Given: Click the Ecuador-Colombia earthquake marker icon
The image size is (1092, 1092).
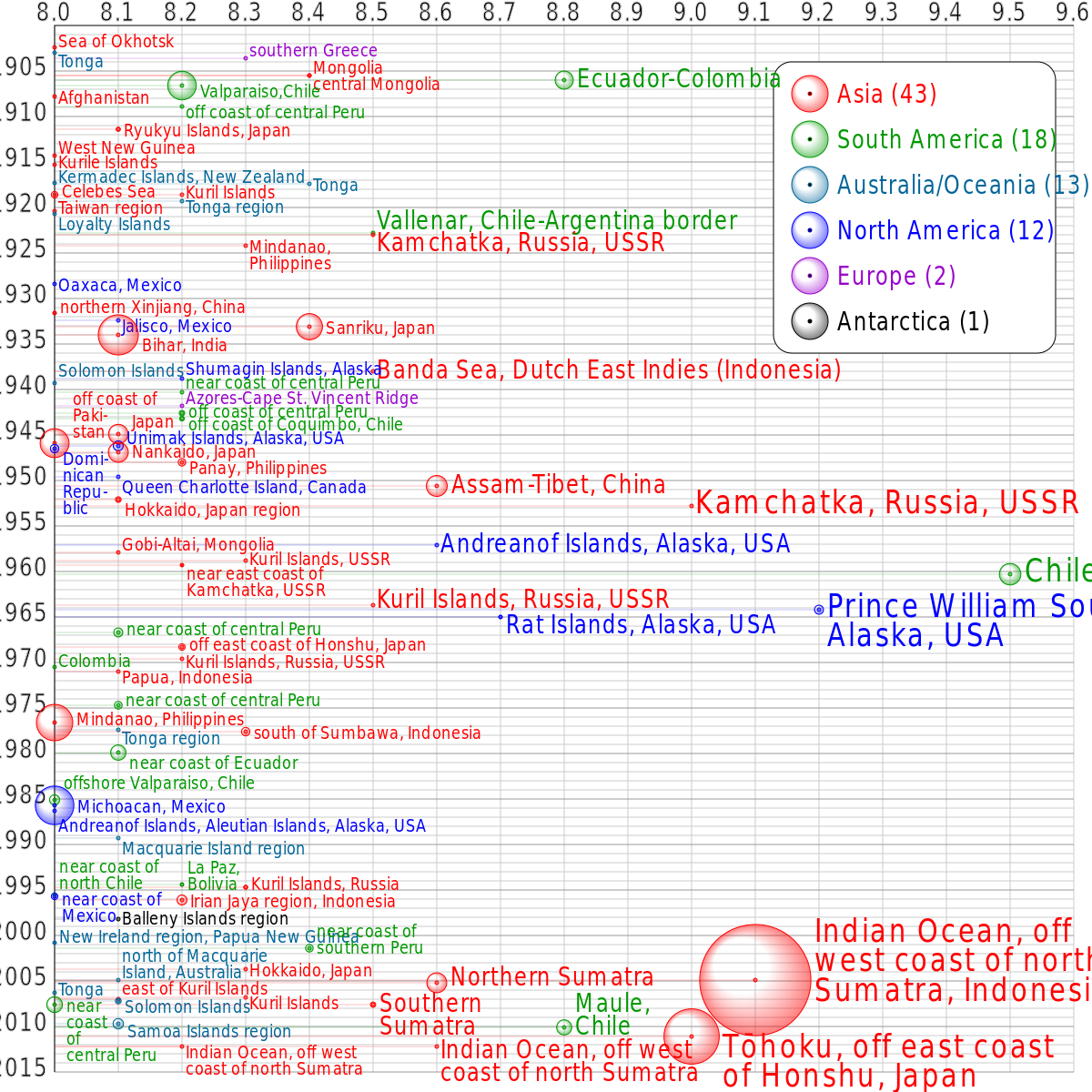Looking at the screenshot, I should (x=565, y=80).
